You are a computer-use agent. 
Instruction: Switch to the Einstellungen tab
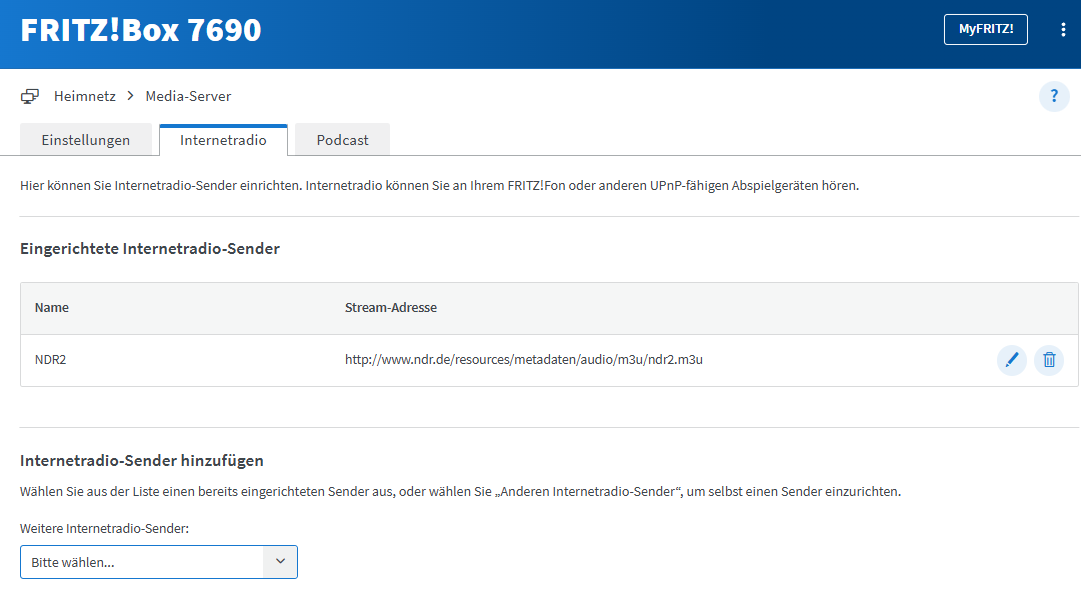coord(86,141)
